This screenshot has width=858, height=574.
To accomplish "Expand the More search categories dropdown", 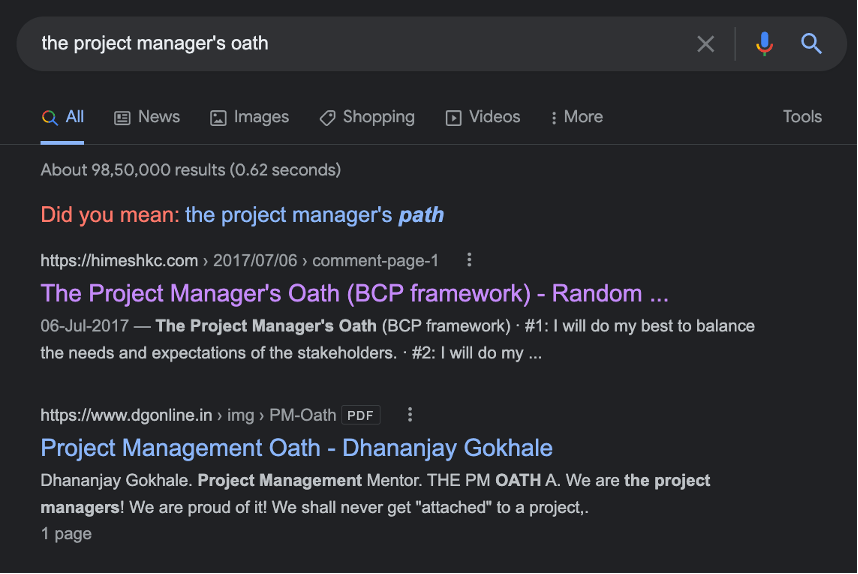I will click(x=576, y=117).
